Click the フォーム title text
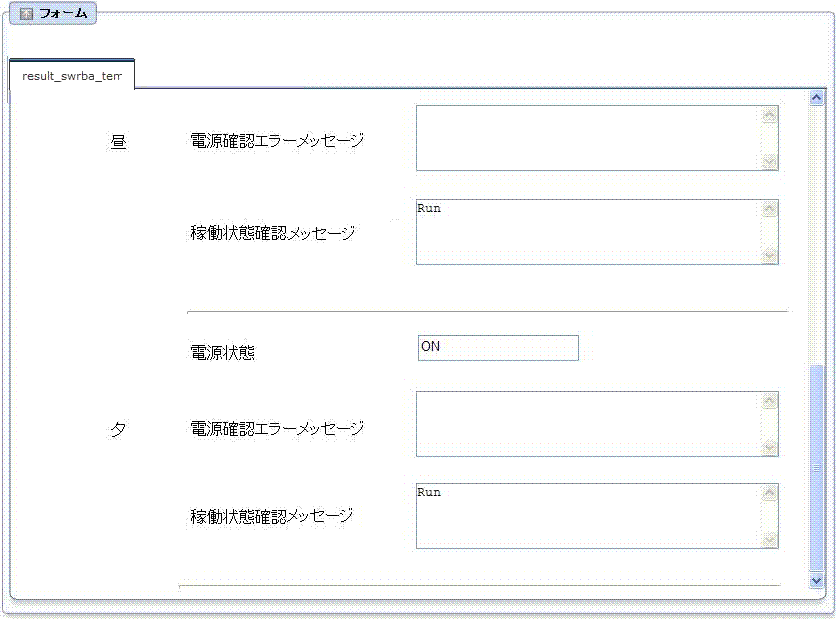The image size is (836, 619). point(63,14)
